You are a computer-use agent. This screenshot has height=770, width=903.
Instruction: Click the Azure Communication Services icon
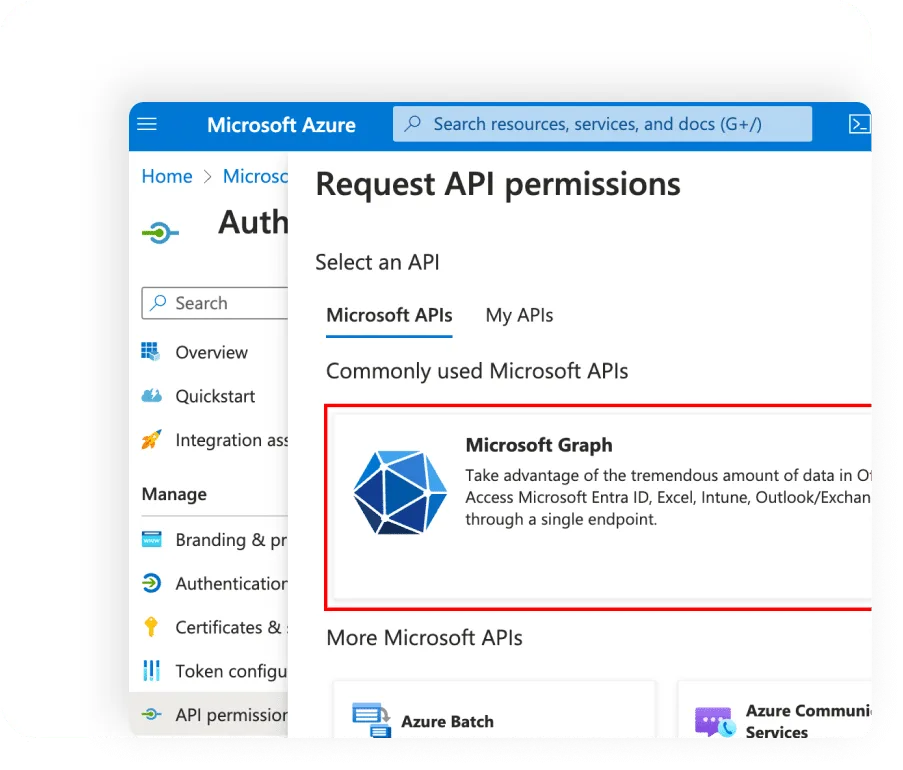(715, 722)
